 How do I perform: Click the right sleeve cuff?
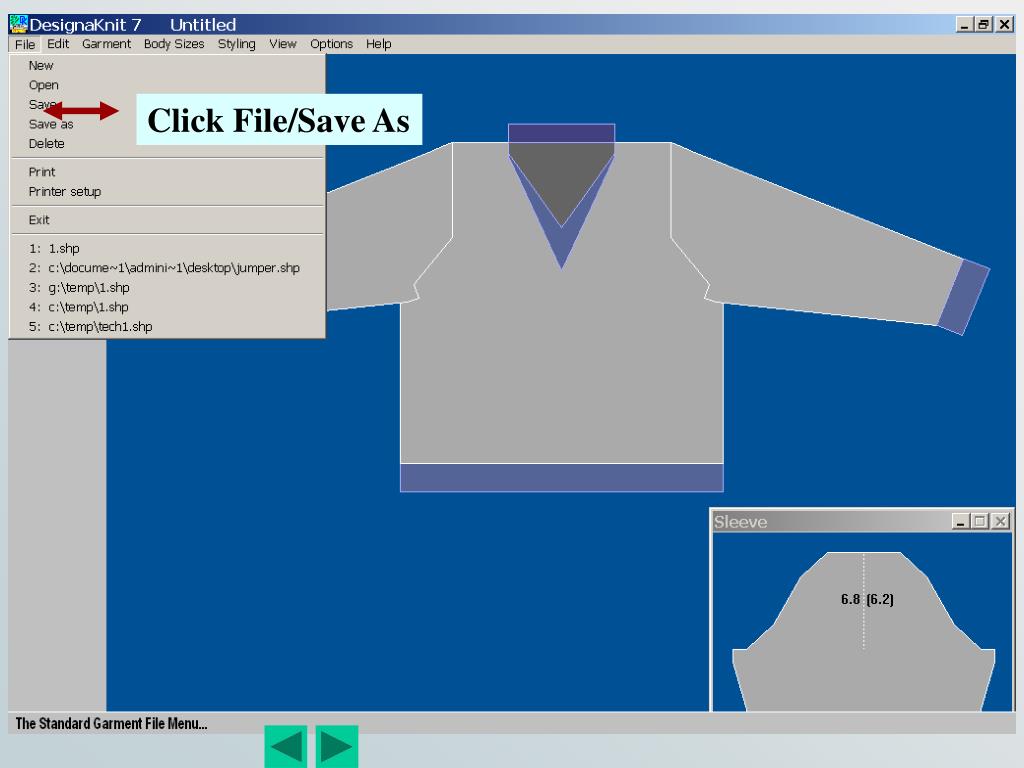click(x=964, y=297)
